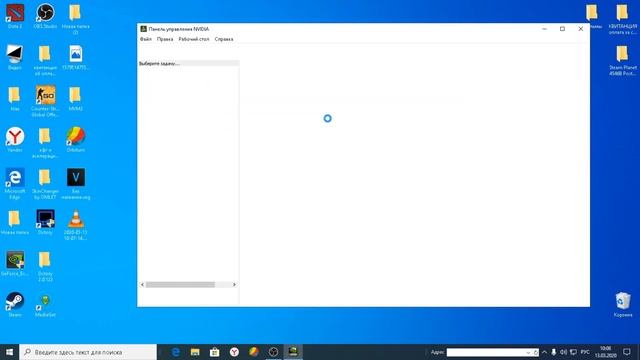Maximize the NVIDIA Control Panel window
The image size is (640, 360).
562,29
